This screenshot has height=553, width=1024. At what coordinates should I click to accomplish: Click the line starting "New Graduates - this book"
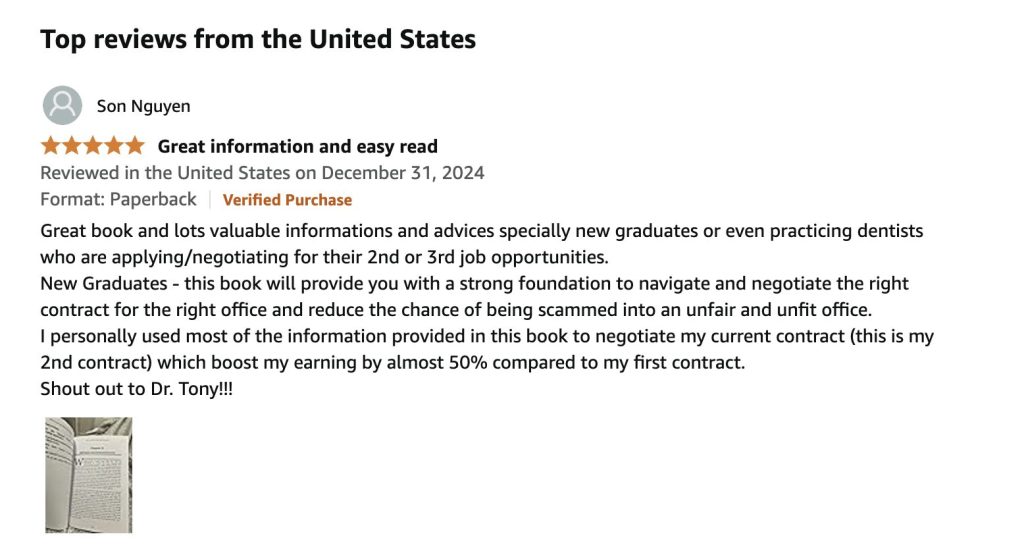[x=474, y=284]
